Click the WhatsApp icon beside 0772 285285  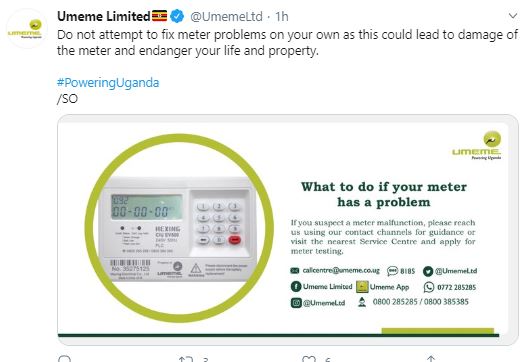tap(429, 287)
